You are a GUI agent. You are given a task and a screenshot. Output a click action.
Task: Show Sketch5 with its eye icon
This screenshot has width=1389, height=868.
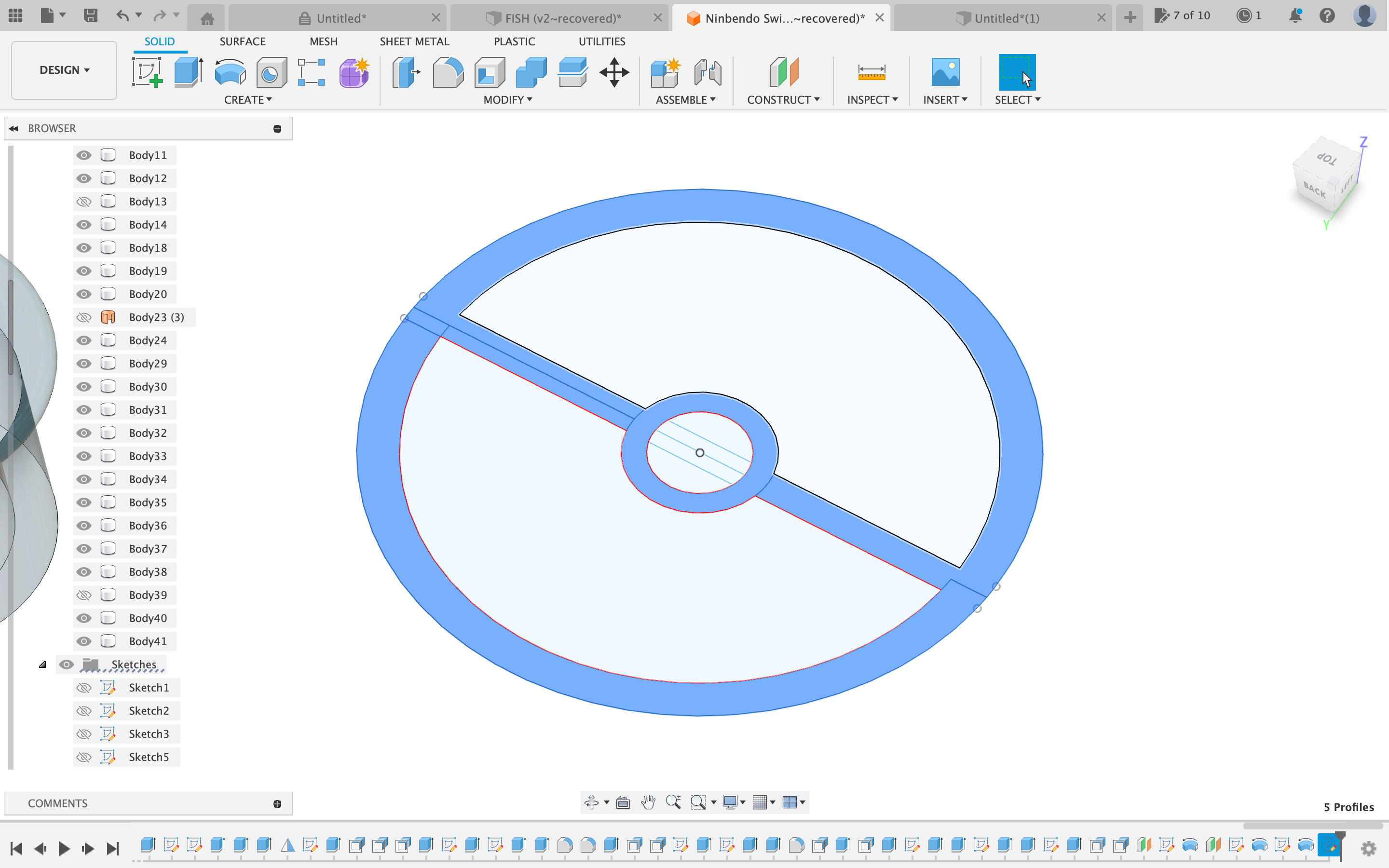84,757
